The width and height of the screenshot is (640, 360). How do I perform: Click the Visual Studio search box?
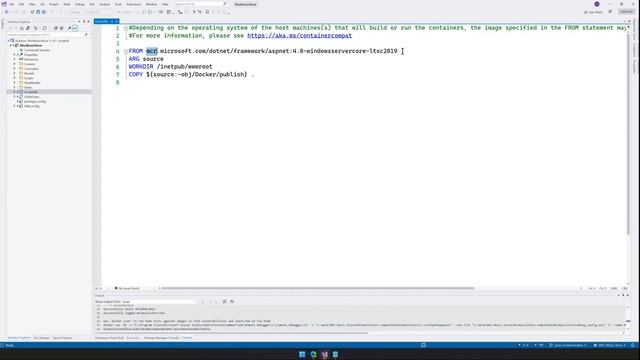[x=200, y=4]
